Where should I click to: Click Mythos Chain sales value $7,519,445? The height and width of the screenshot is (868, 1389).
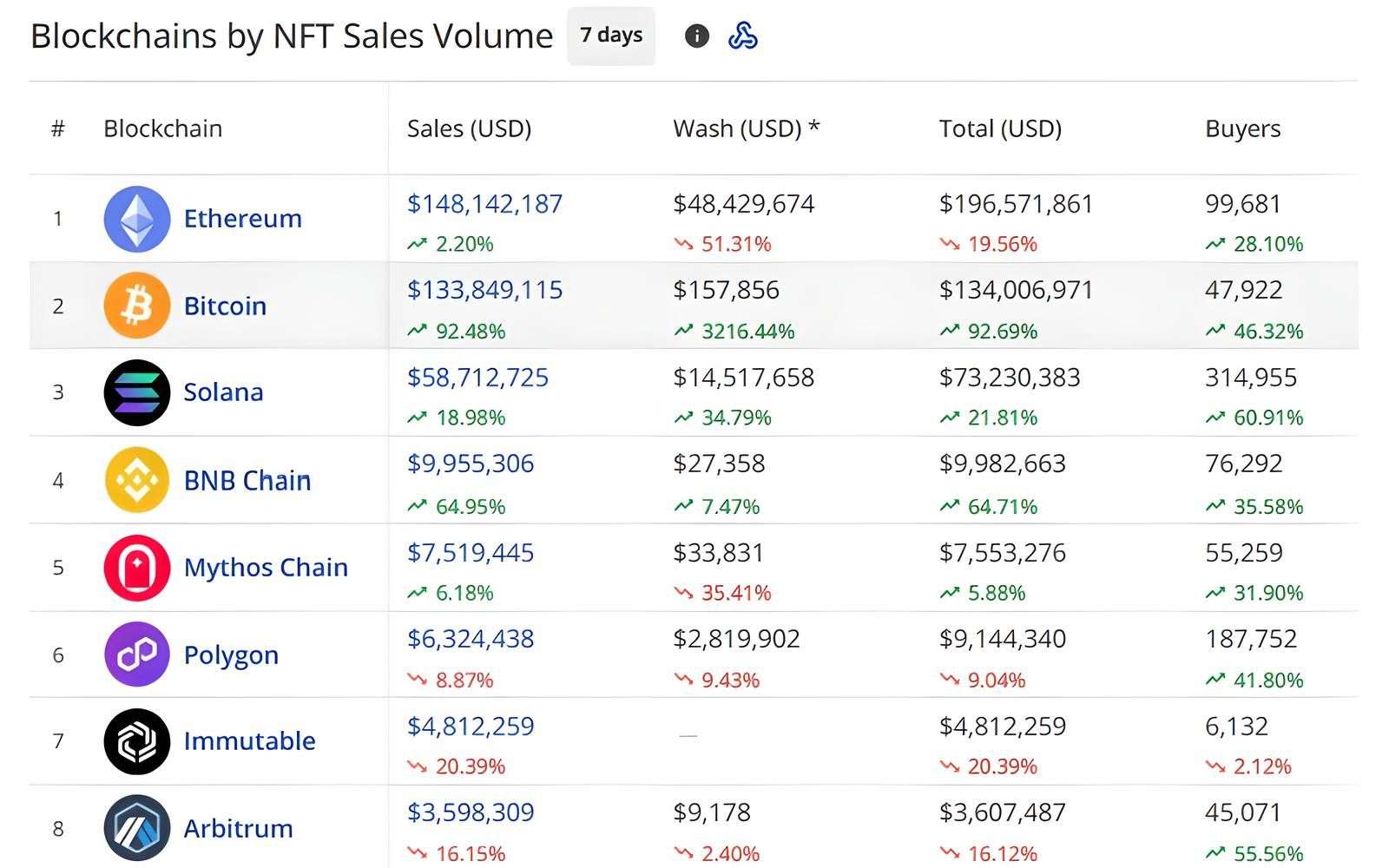(x=471, y=553)
